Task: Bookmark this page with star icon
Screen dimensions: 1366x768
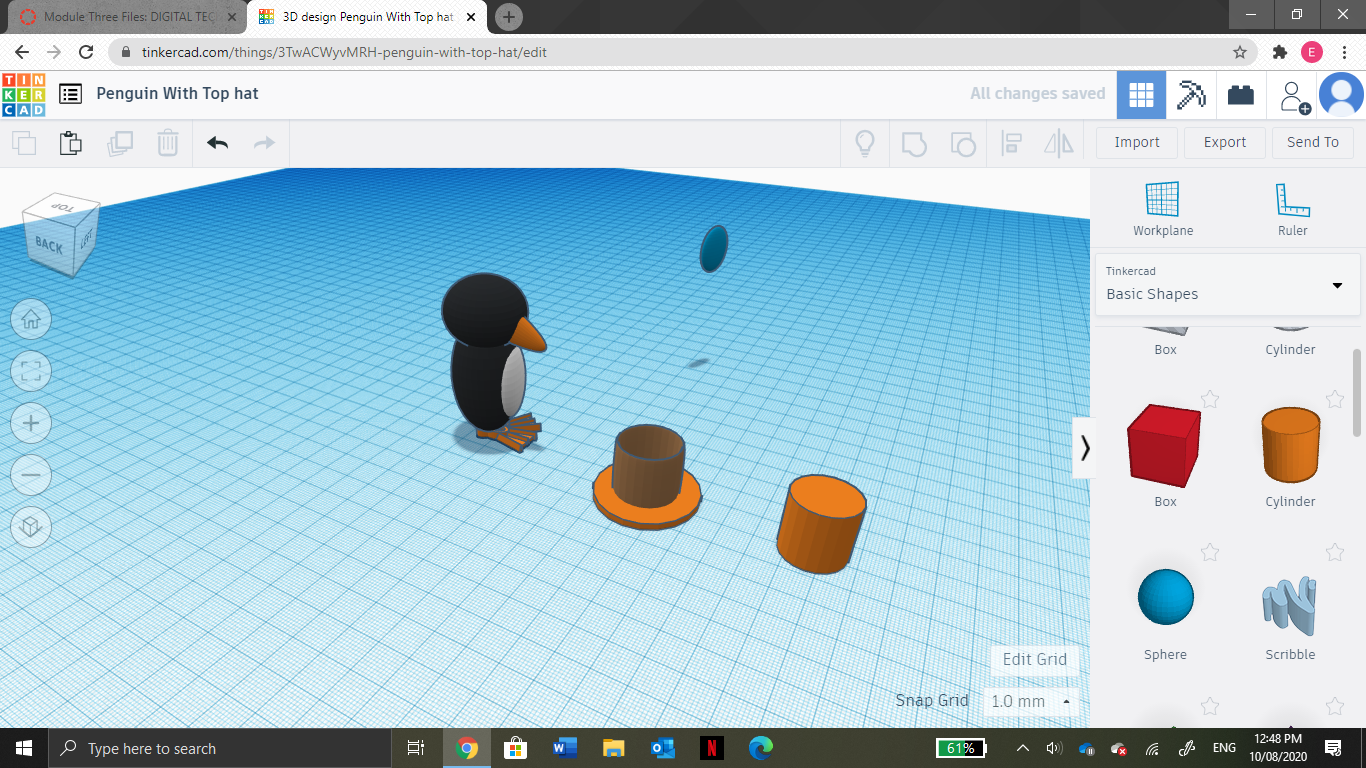Action: point(1240,52)
